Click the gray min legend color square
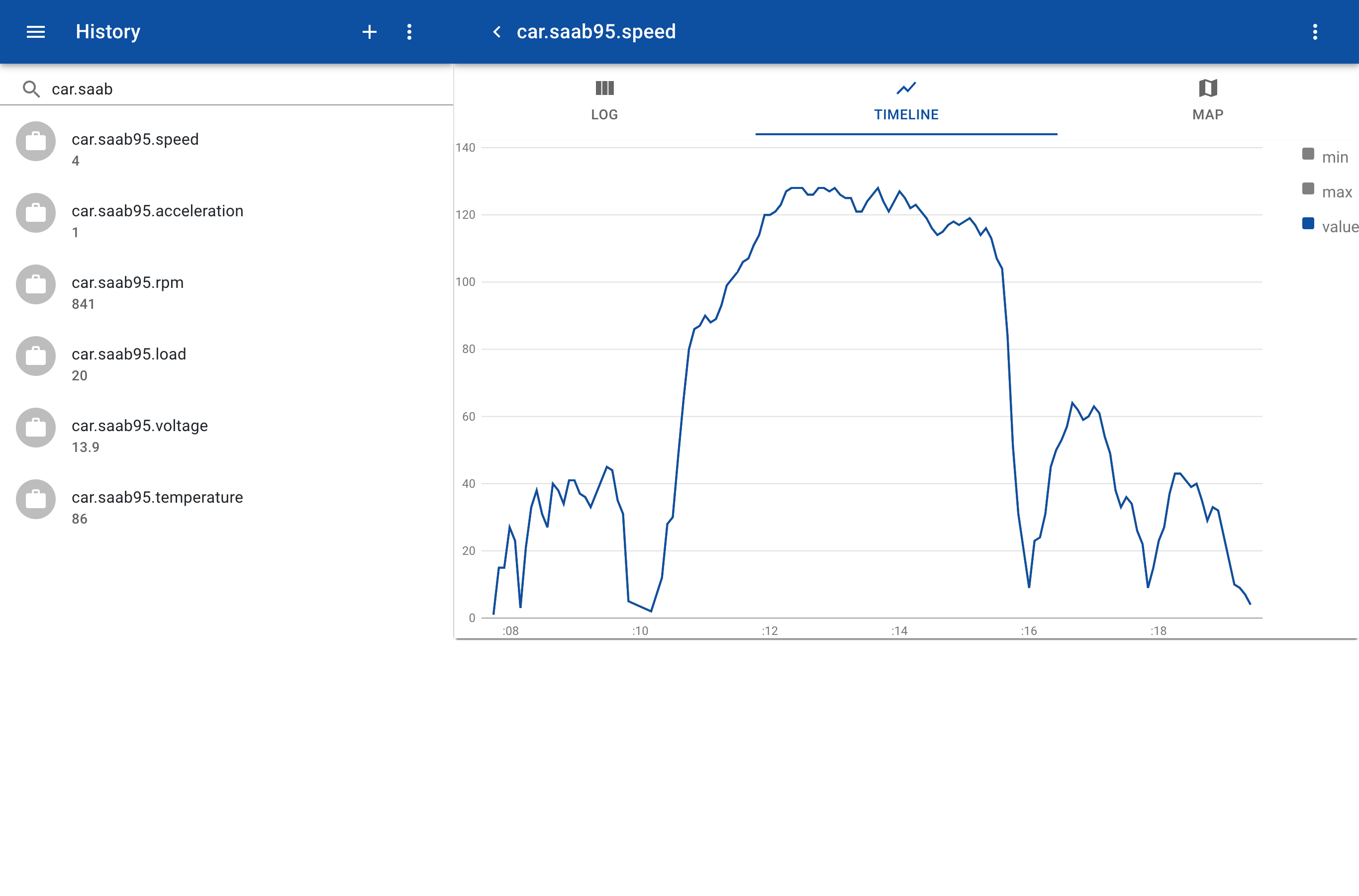Image resolution: width=1359 pixels, height=896 pixels. pyautogui.click(x=1308, y=154)
